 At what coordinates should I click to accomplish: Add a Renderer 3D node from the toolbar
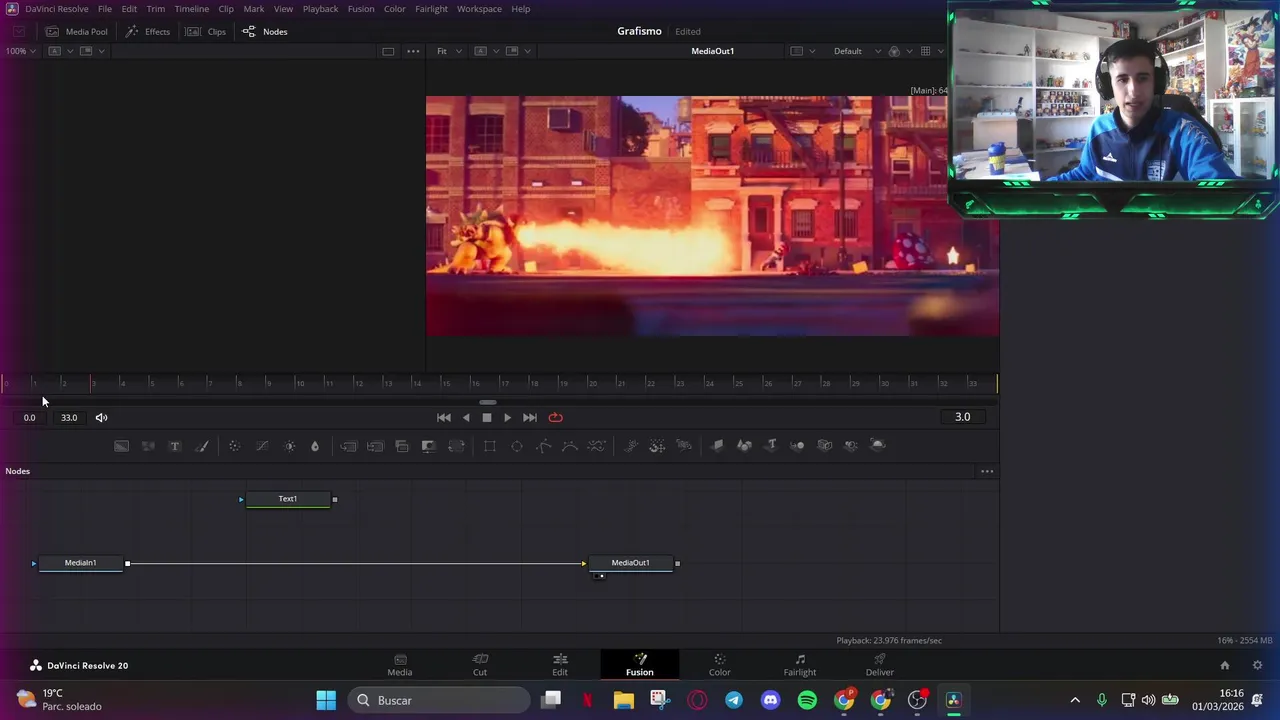pyautogui.click(x=878, y=446)
